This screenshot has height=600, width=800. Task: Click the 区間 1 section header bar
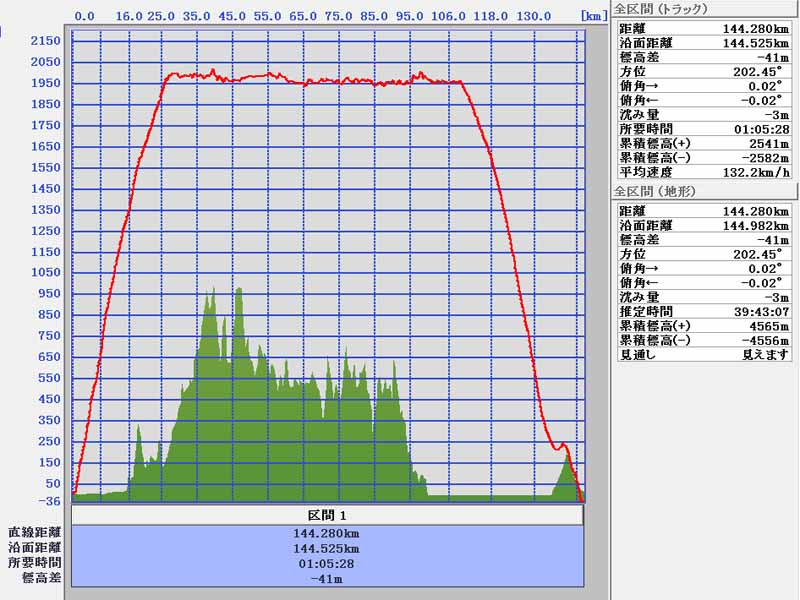click(327, 515)
